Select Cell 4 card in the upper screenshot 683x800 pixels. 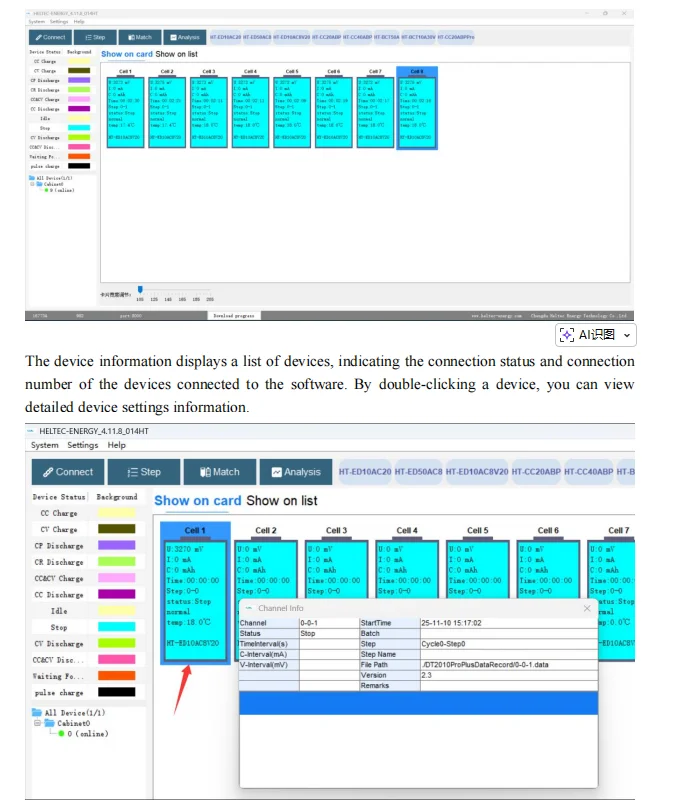[250, 108]
